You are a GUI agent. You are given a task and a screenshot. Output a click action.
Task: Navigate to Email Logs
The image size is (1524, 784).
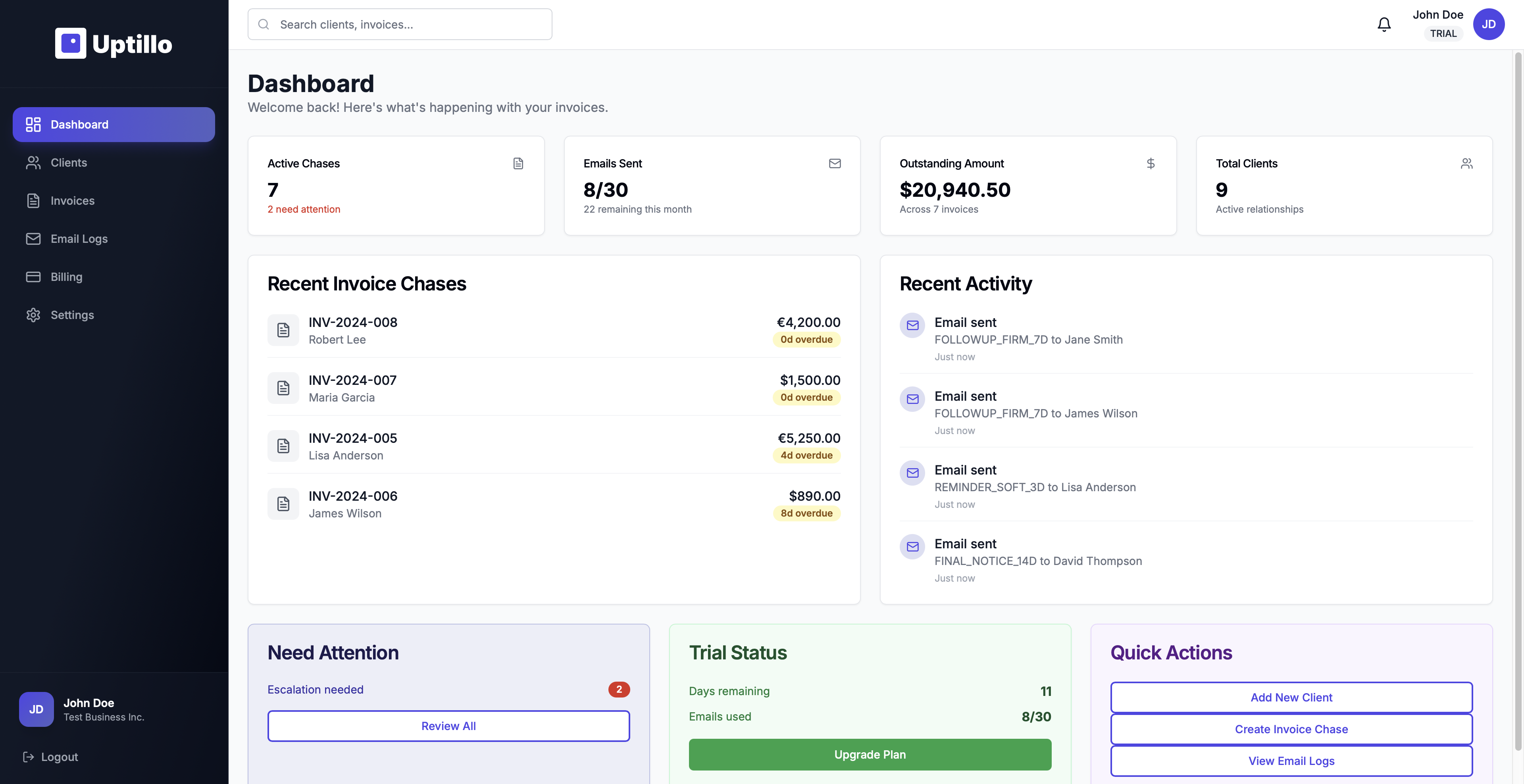114,239
